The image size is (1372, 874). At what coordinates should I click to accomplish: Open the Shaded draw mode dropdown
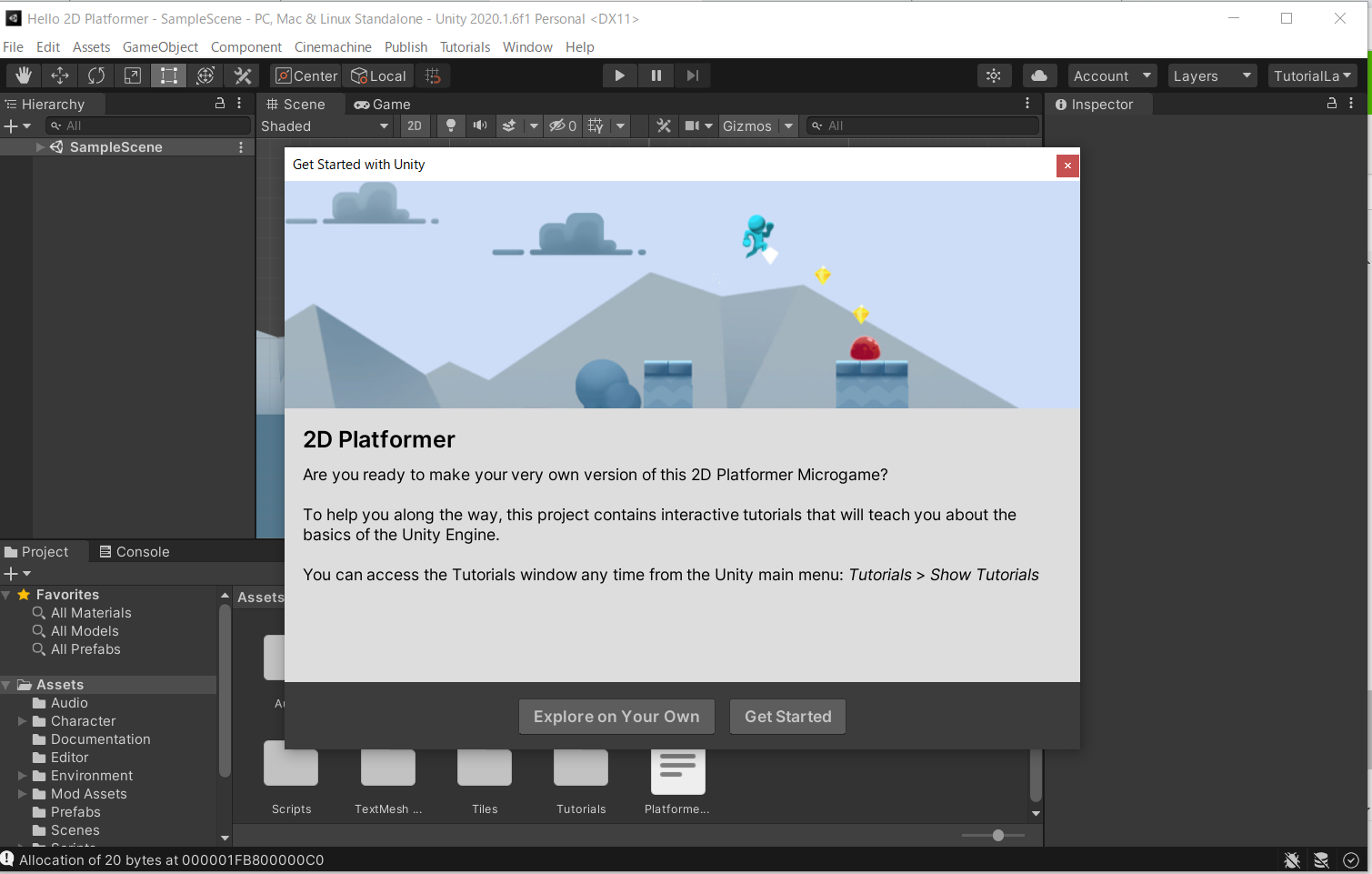click(324, 126)
